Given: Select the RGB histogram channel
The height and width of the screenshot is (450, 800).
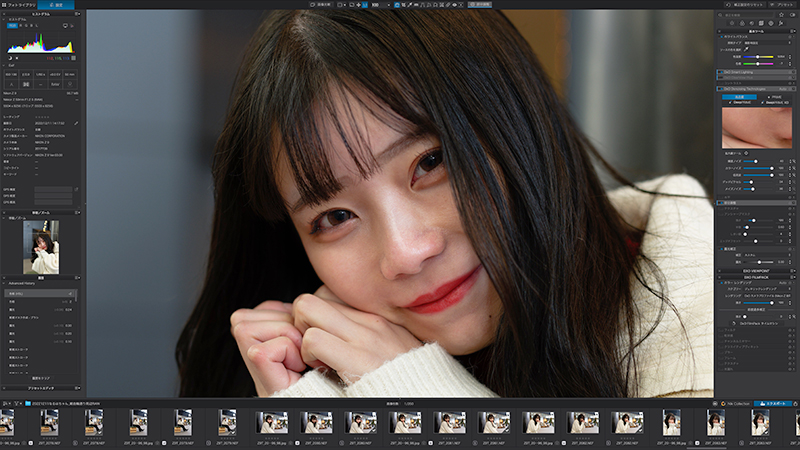Looking at the screenshot, I should pyautogui.click(x=12, y=26).
